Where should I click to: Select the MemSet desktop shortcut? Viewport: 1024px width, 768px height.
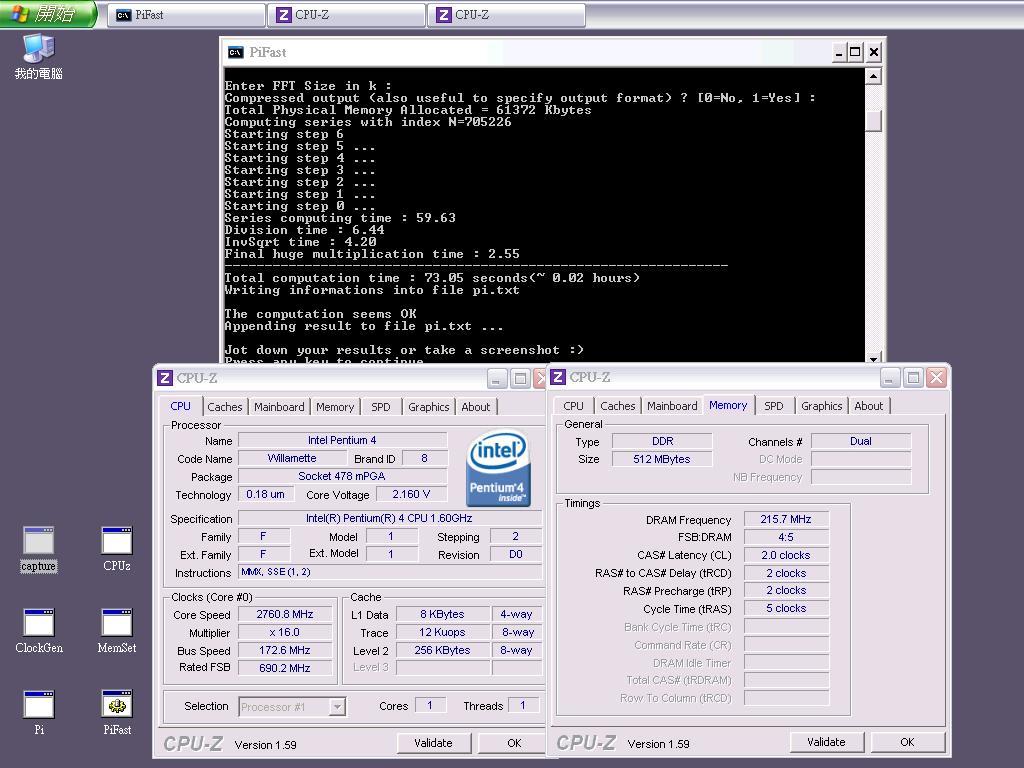pos(117,631)
